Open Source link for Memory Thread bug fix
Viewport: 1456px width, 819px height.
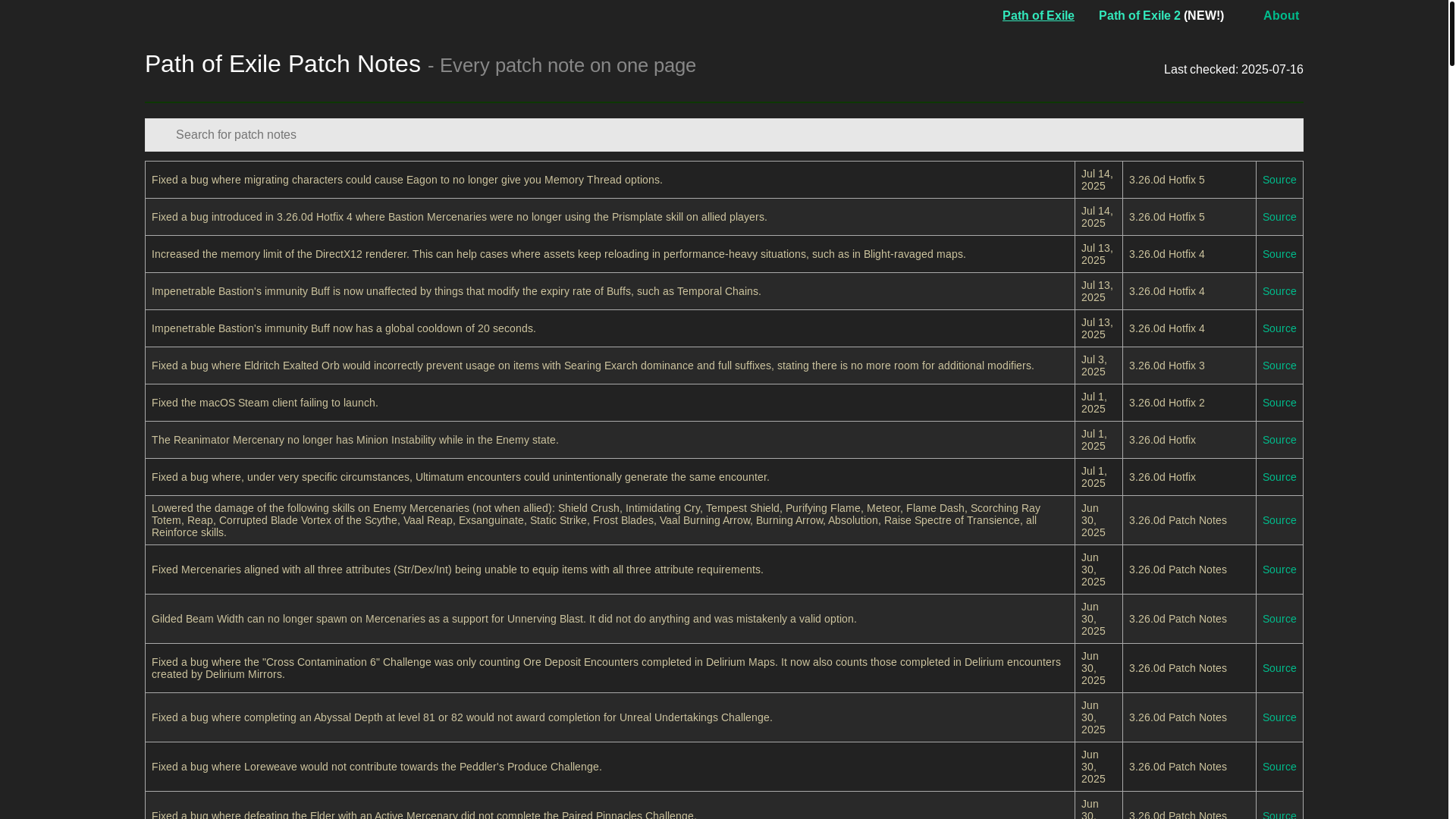pyautogui.click(x=1279, y=180)
